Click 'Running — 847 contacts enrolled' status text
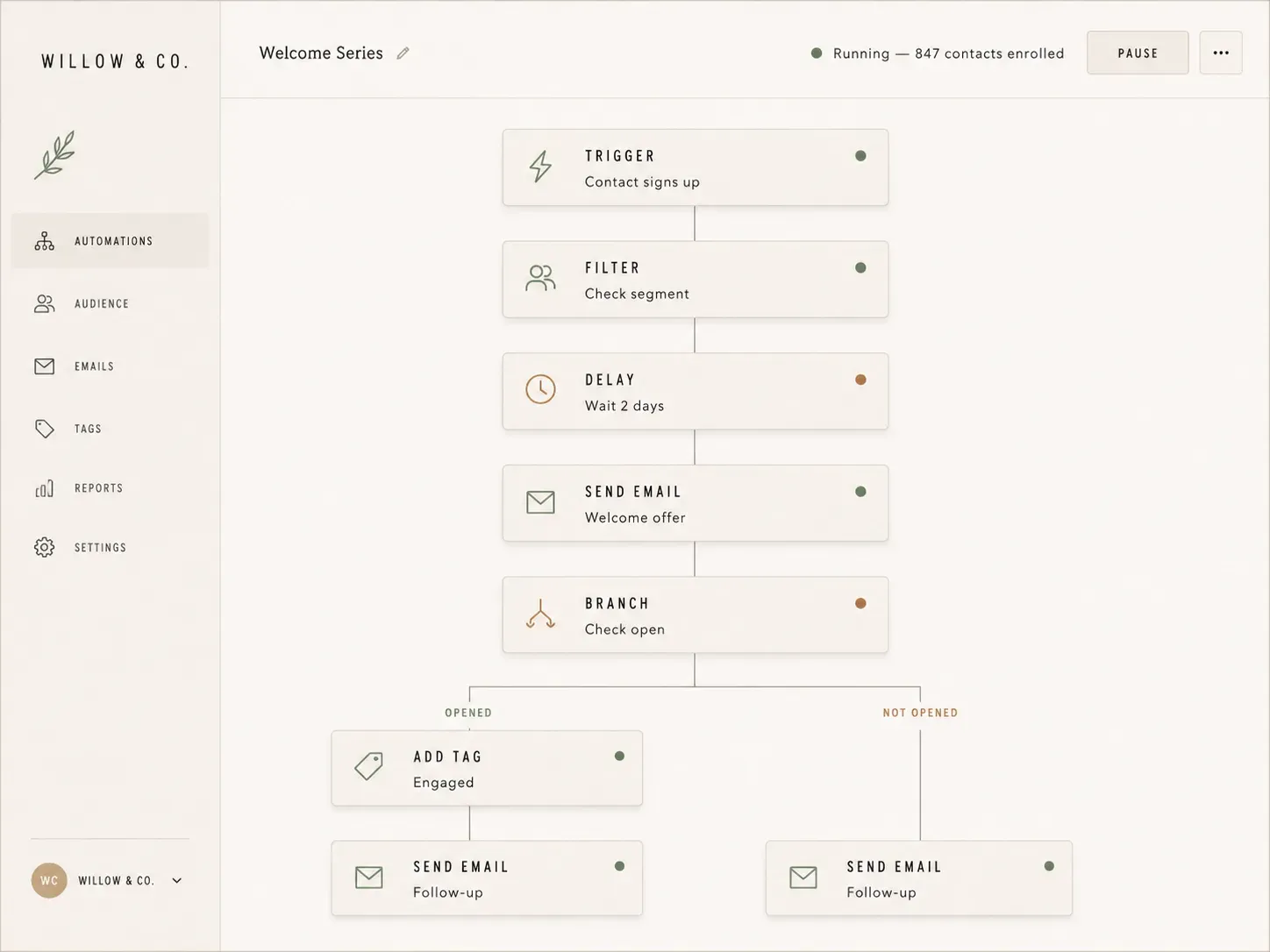The image size is (1270, 952). point(948,53)
